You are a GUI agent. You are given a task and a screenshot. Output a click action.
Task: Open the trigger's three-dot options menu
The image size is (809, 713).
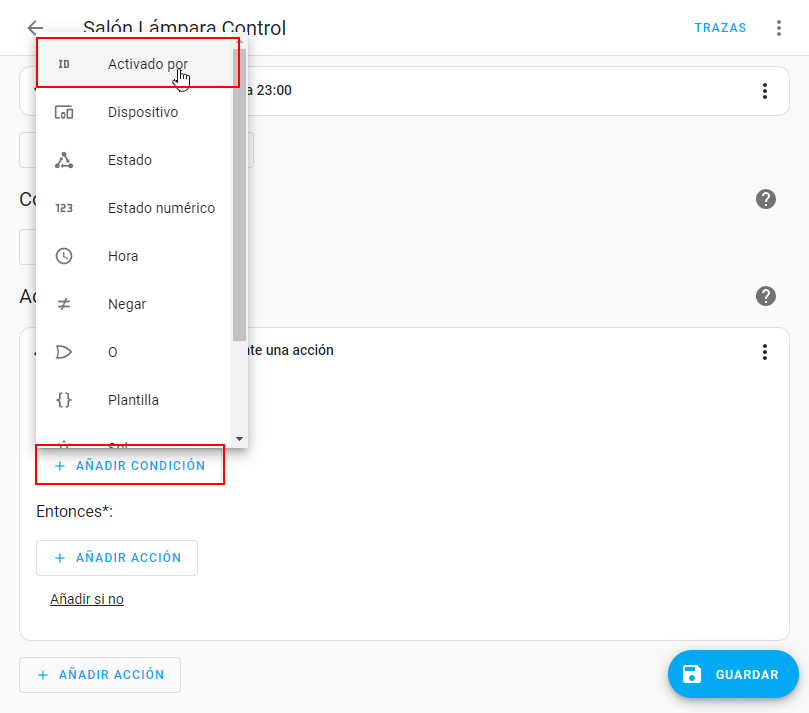point(765,91)
